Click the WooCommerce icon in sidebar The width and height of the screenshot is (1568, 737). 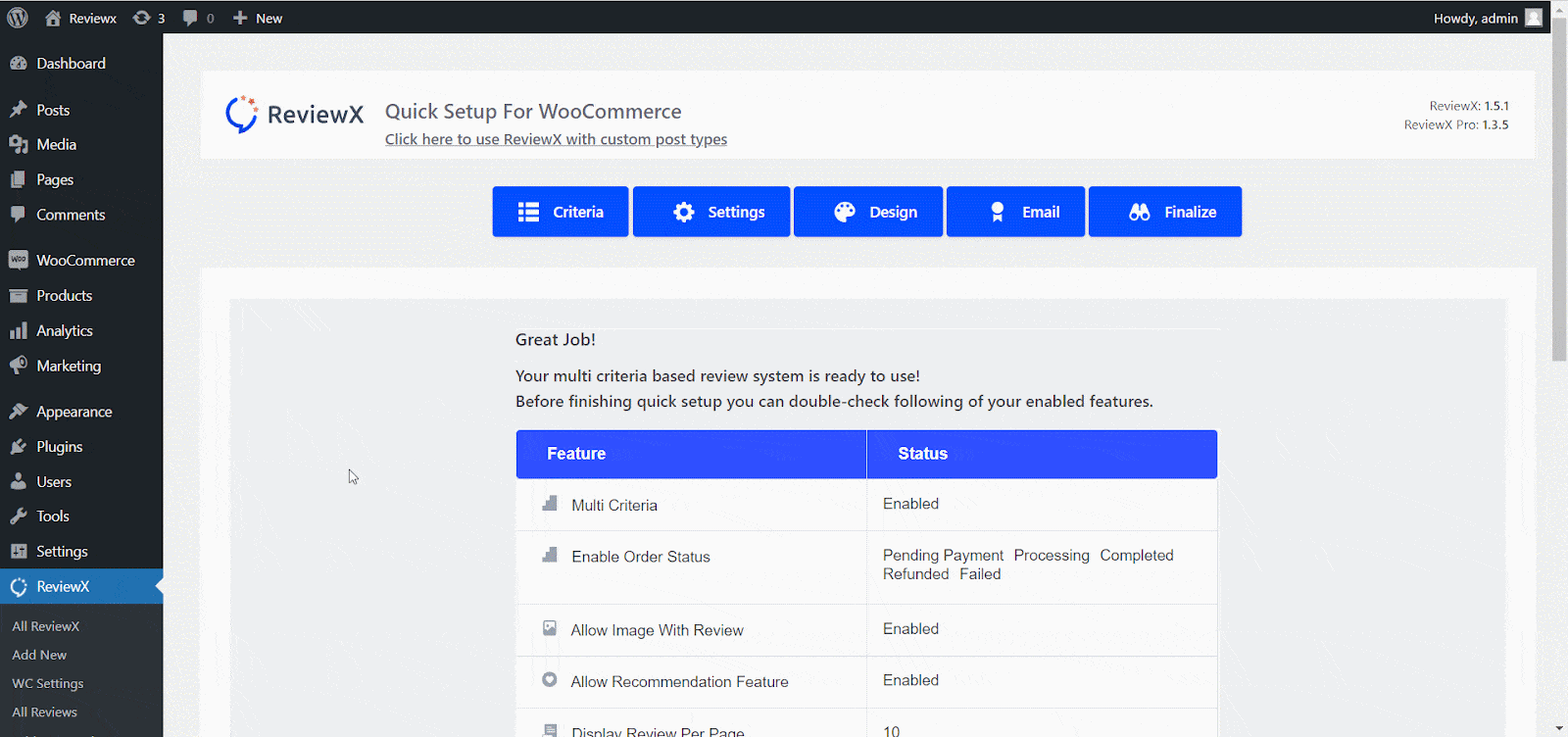click(18, 260)
